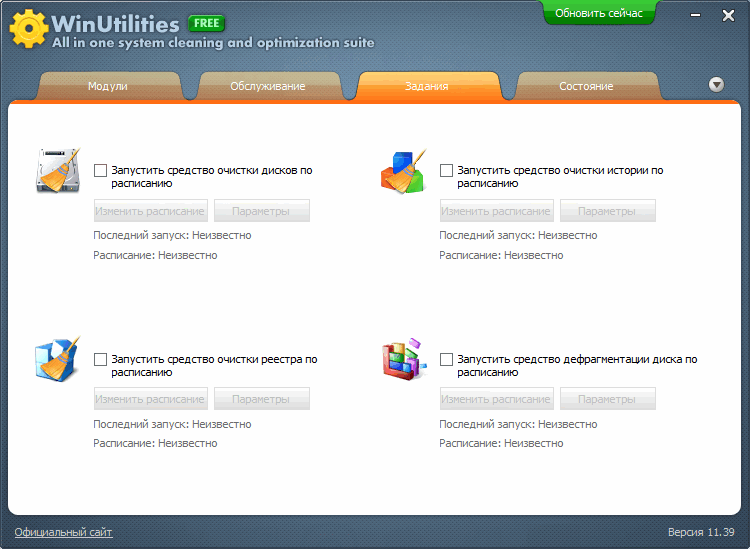Click the WinUtilities title text
Screen dimensions: 750x549
[x=115, y=23]
